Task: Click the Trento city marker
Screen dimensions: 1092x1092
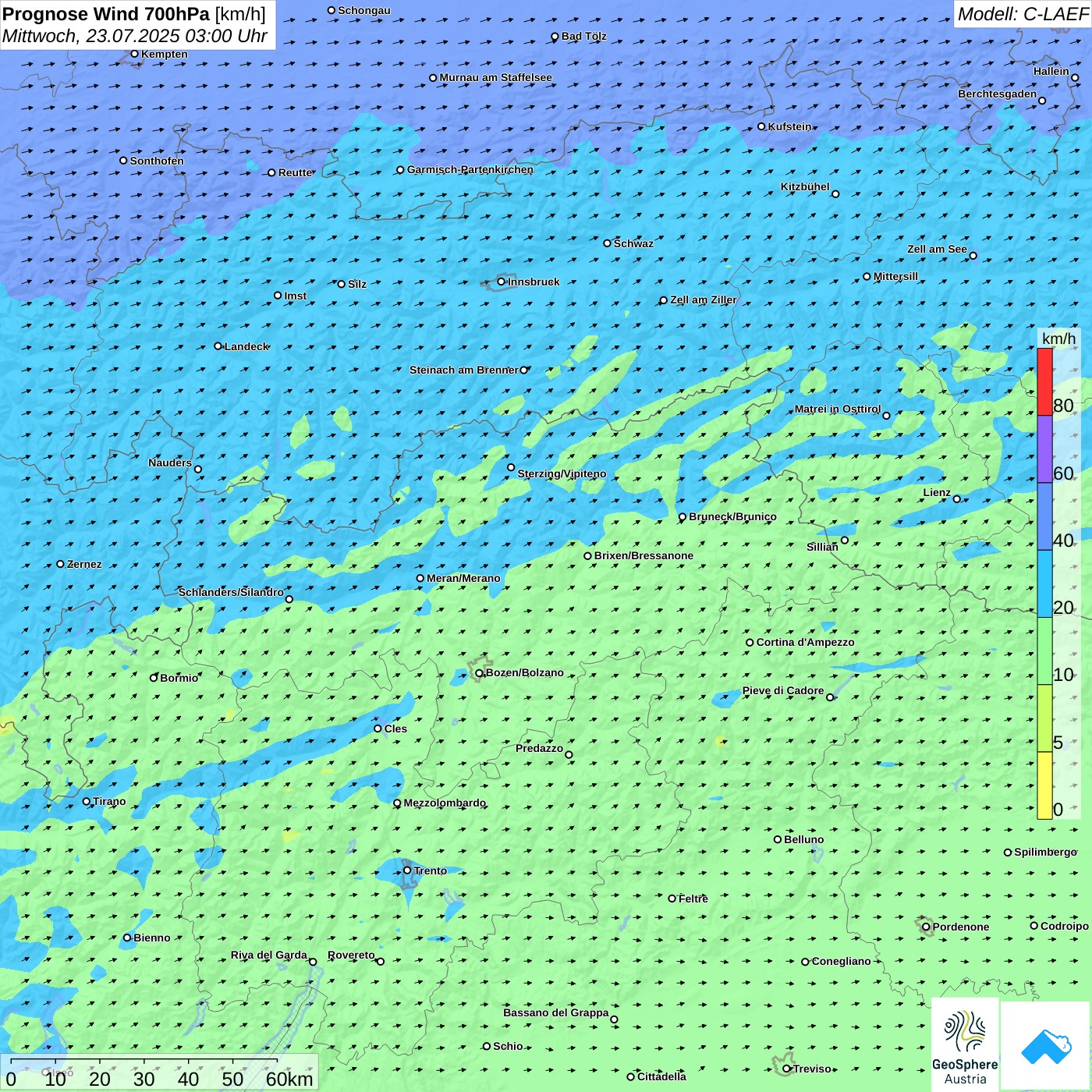Action: tap(407, 870)
